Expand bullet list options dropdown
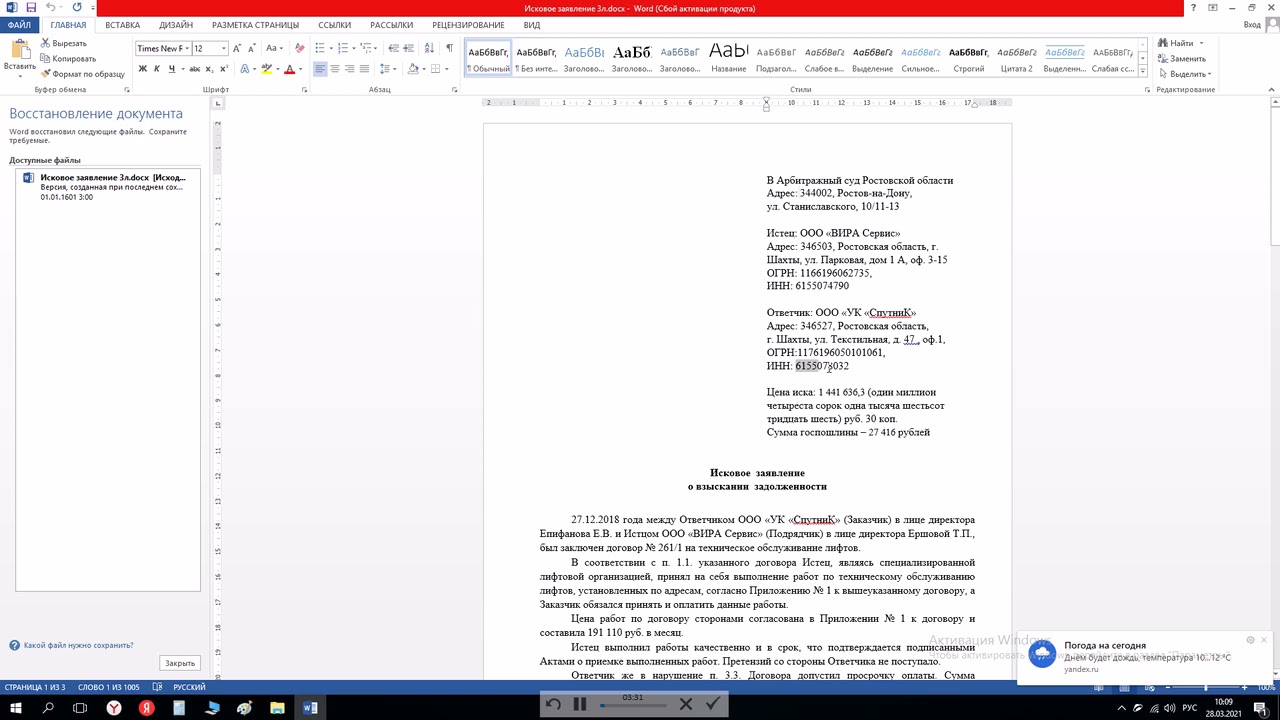The image size is (1280, 720). [x=331, y=48]
